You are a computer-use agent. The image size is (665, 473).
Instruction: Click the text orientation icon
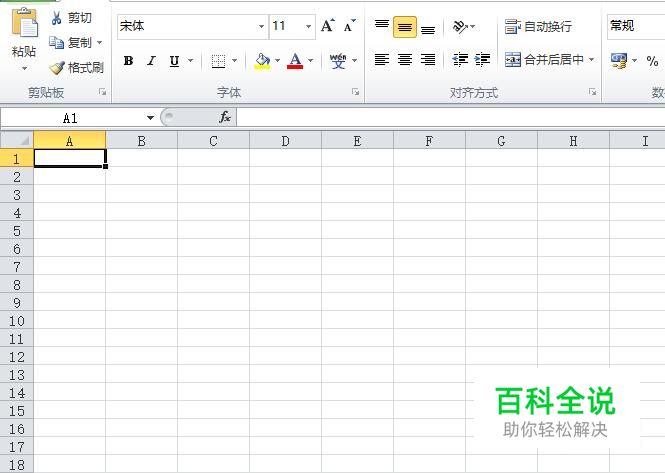pos(460,27)
